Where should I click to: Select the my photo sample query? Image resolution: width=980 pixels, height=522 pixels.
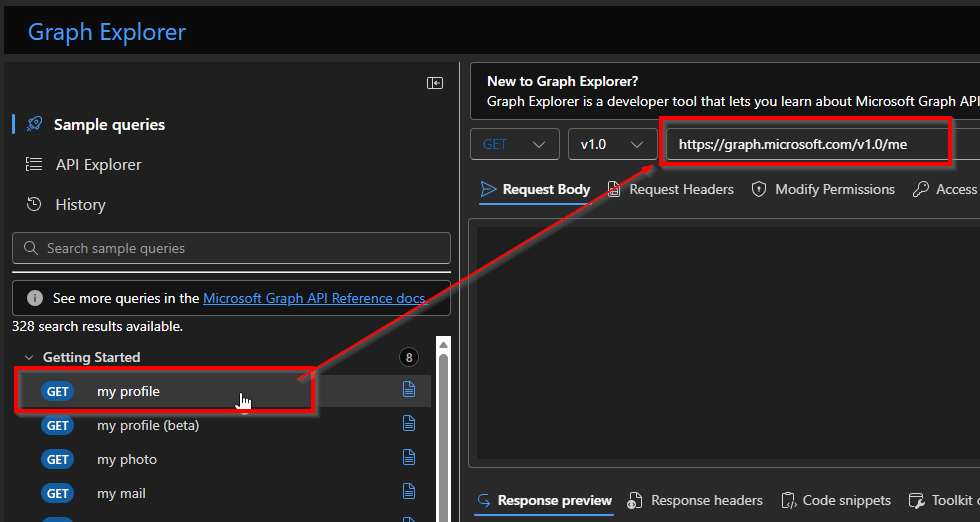coord(127,459)
